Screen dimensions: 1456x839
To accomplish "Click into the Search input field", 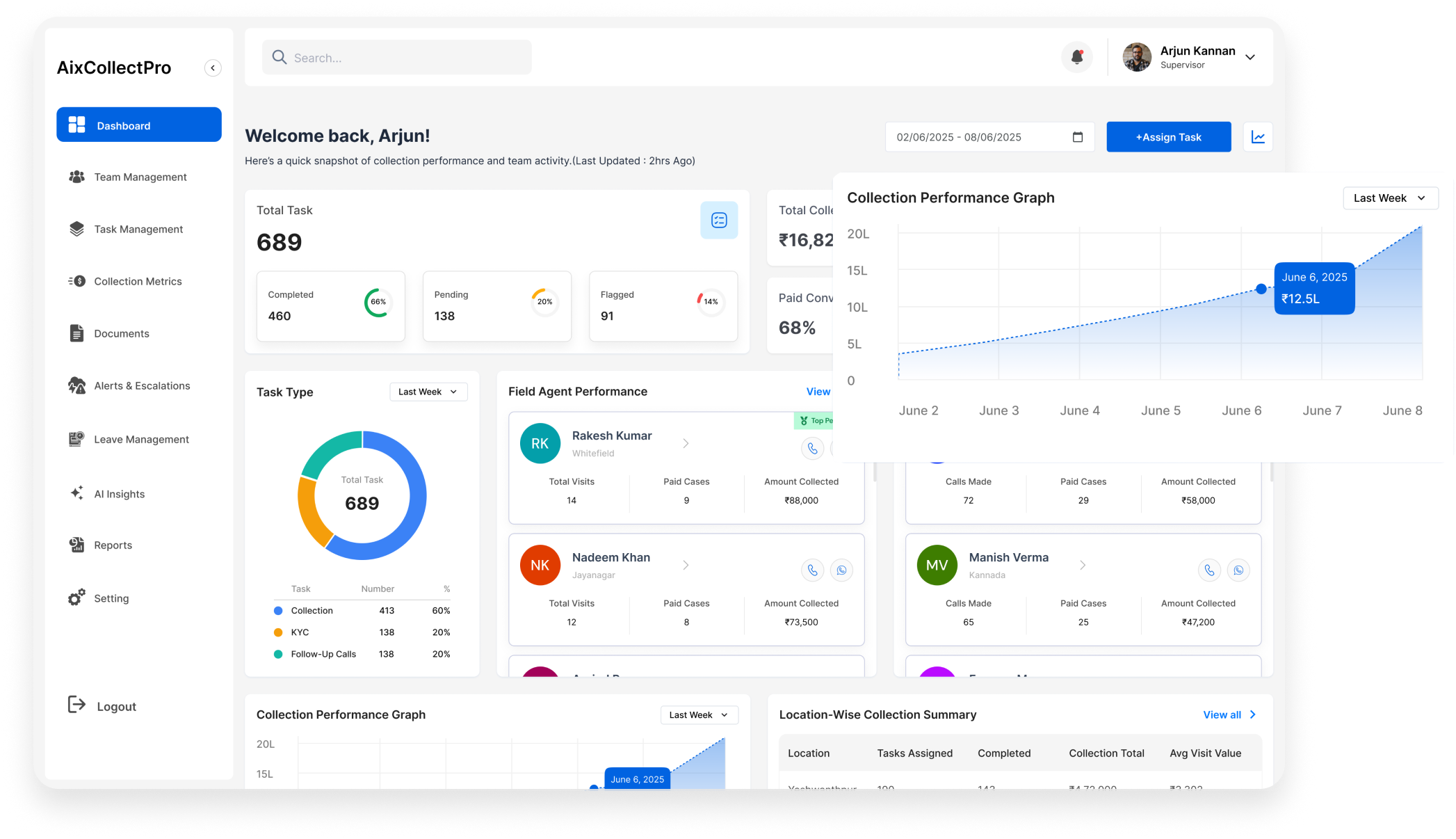I will click(397, 57).
